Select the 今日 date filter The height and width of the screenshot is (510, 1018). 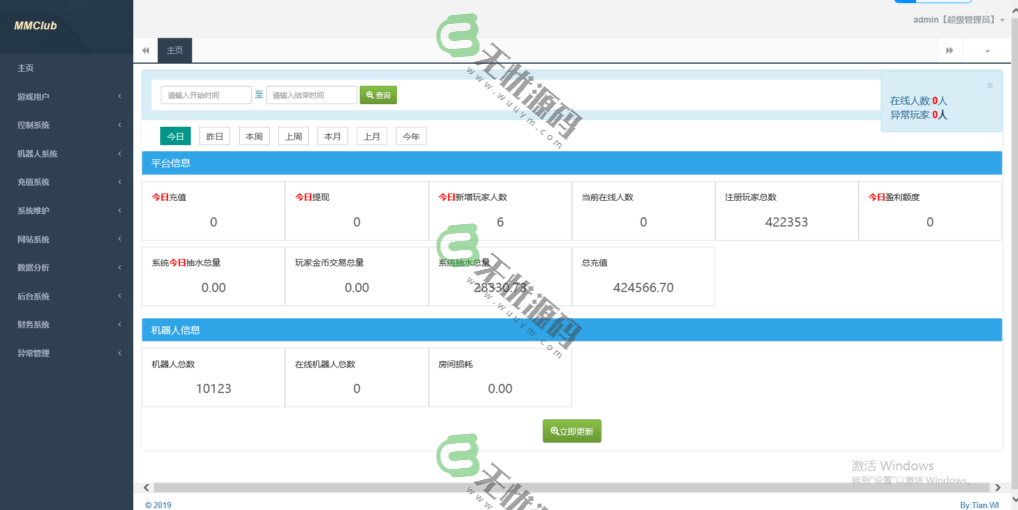[x=175, y=136]
